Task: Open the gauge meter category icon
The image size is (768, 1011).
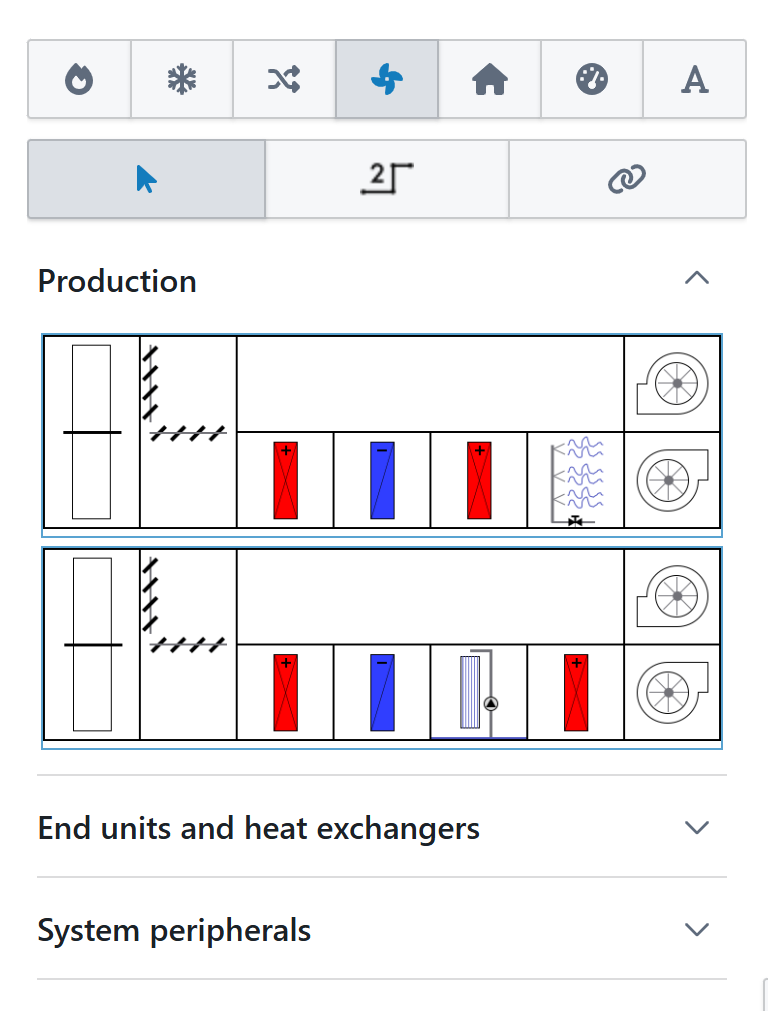Action: click(x=592, y=80)
